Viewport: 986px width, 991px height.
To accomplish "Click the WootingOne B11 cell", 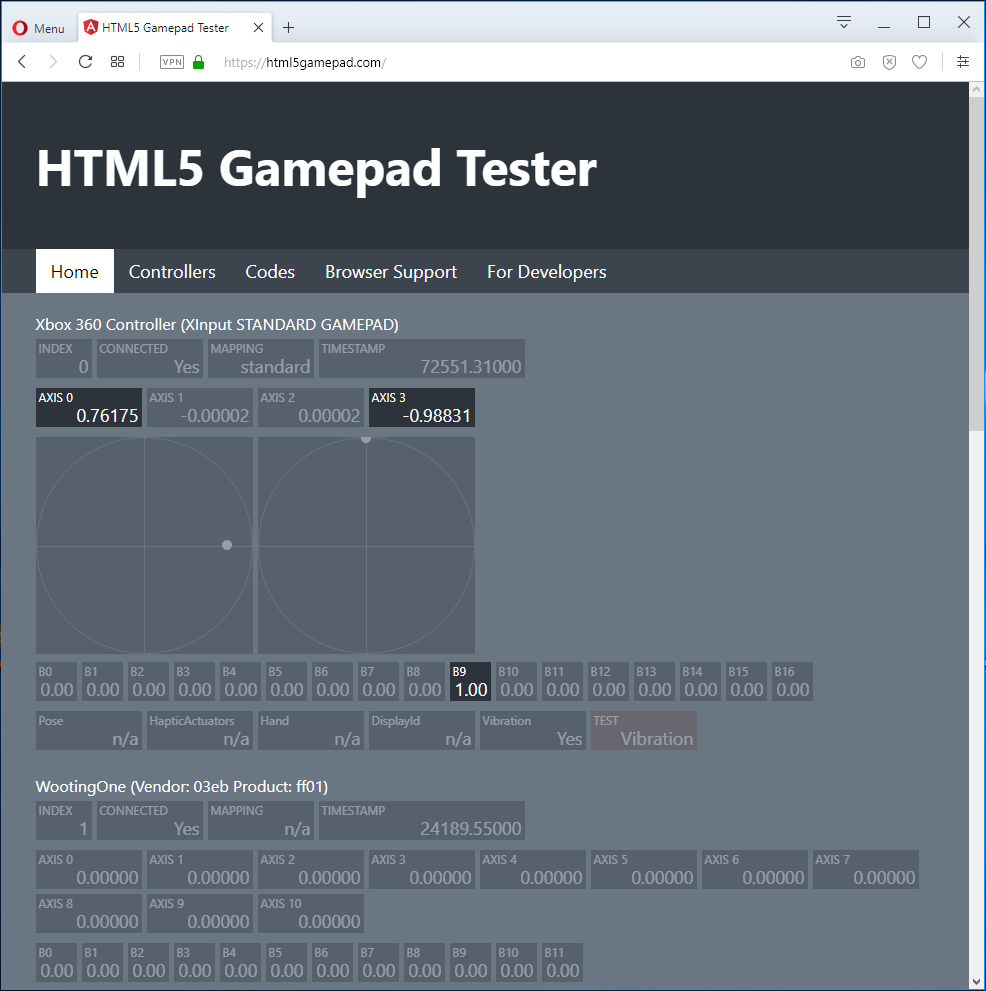I will click(562, 962).
